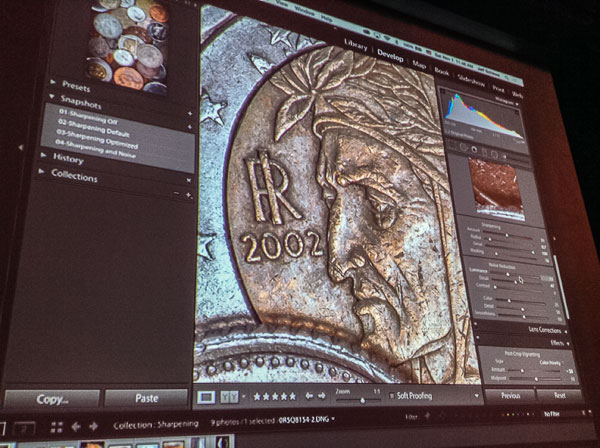Click the remove collection minus icon
Viewport: 600px width, 448px height.
[177, 192]
